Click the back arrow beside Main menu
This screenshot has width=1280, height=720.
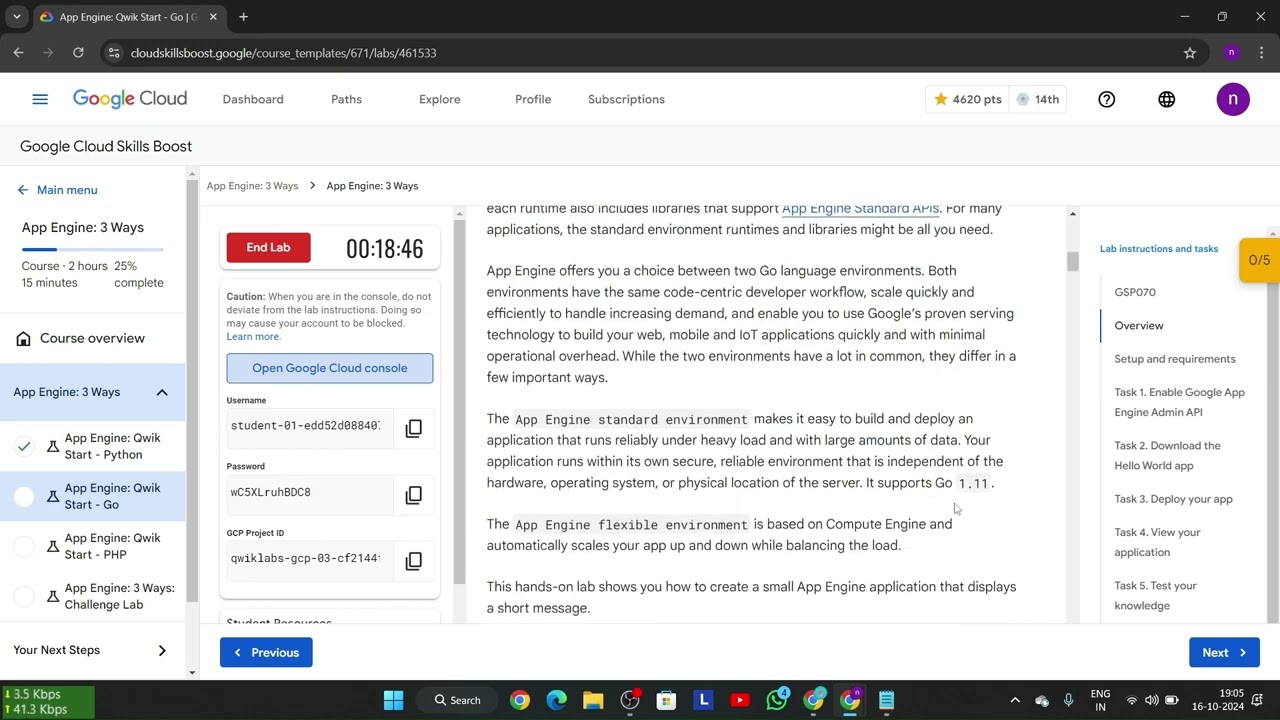(23, 190)
